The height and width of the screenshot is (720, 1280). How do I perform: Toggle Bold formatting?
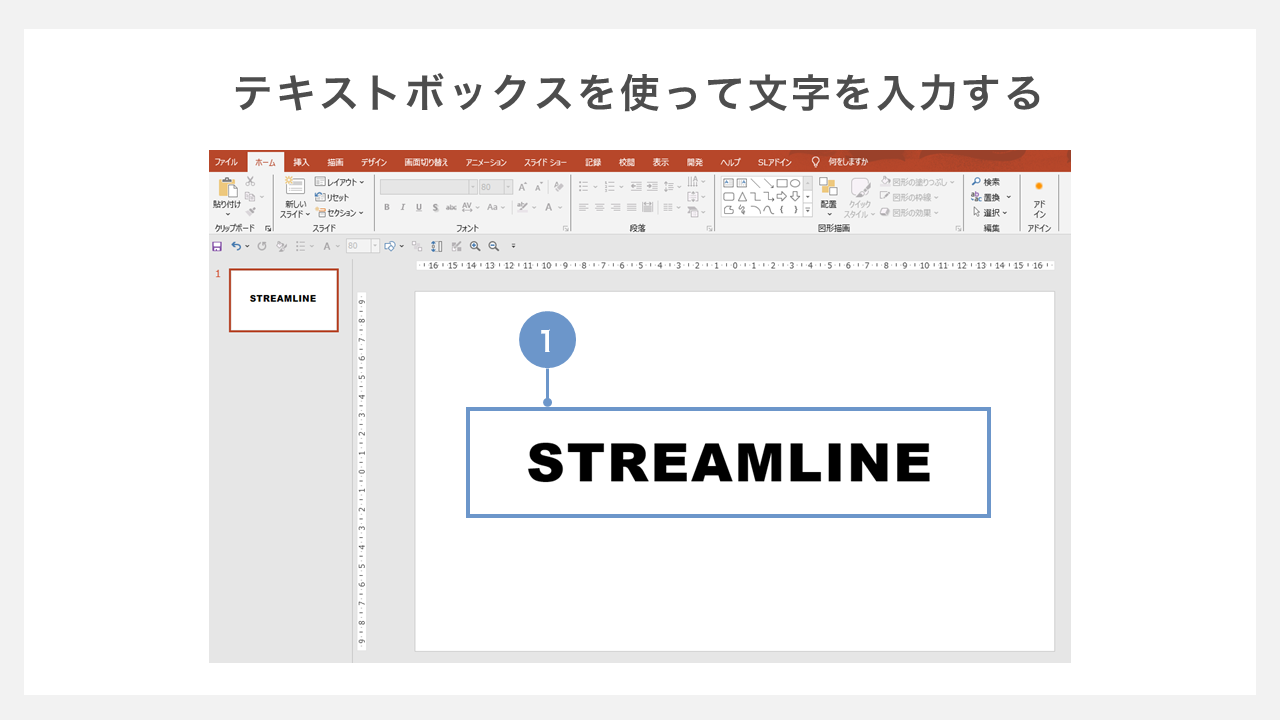387,207
